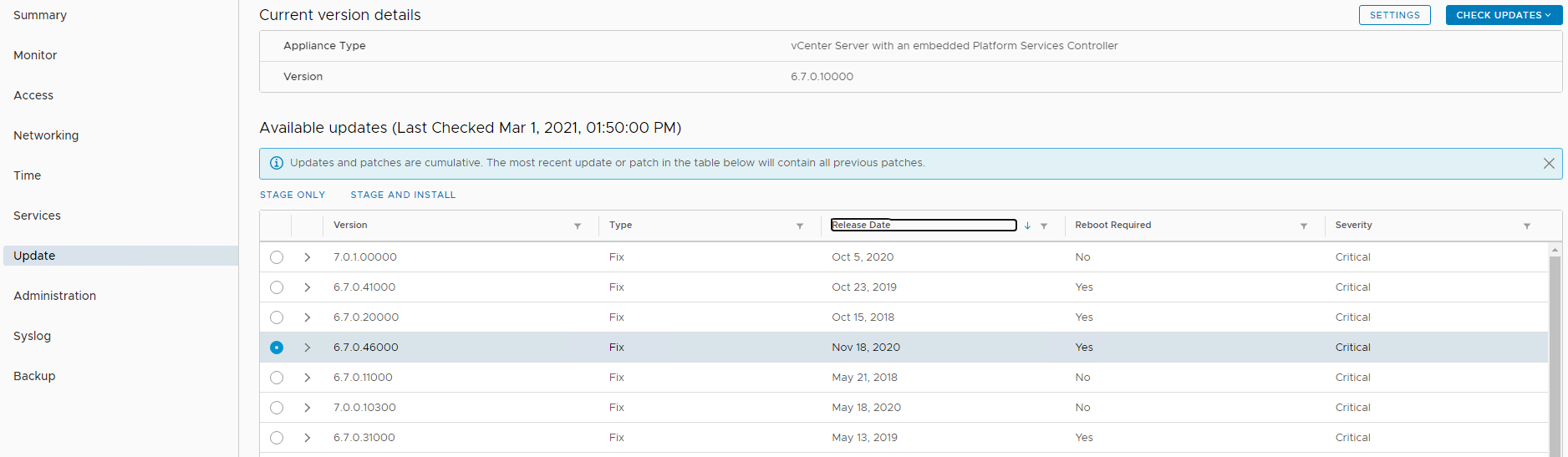Open update Settings

1394,15
